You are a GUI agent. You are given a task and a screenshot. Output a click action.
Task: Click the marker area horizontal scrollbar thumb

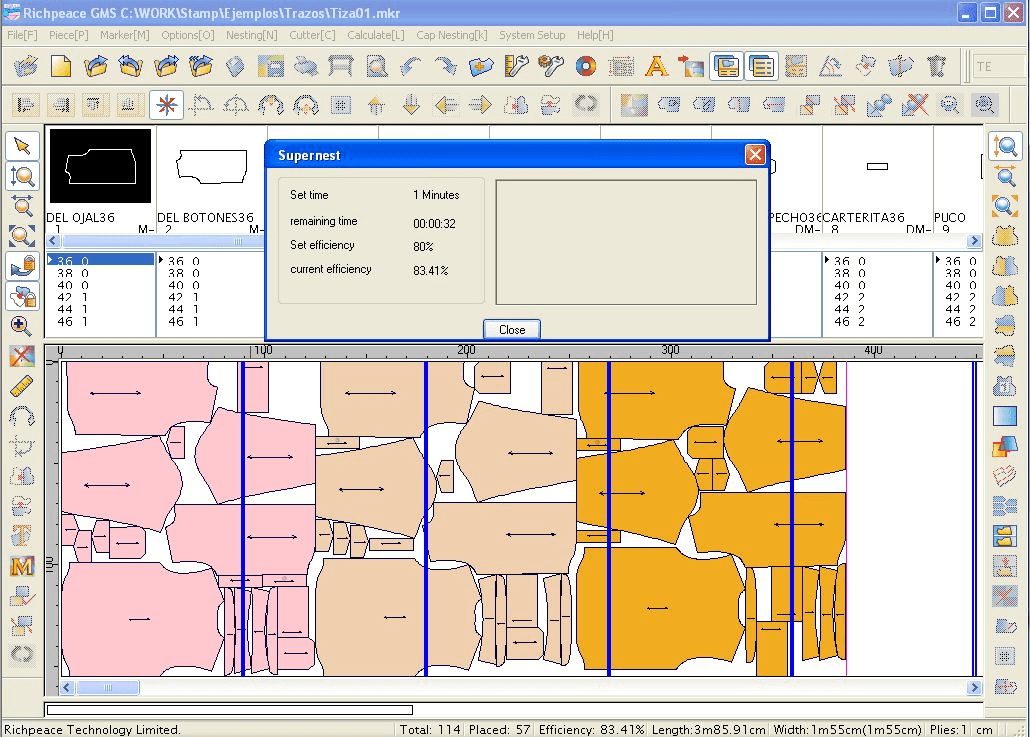[108, 688]
